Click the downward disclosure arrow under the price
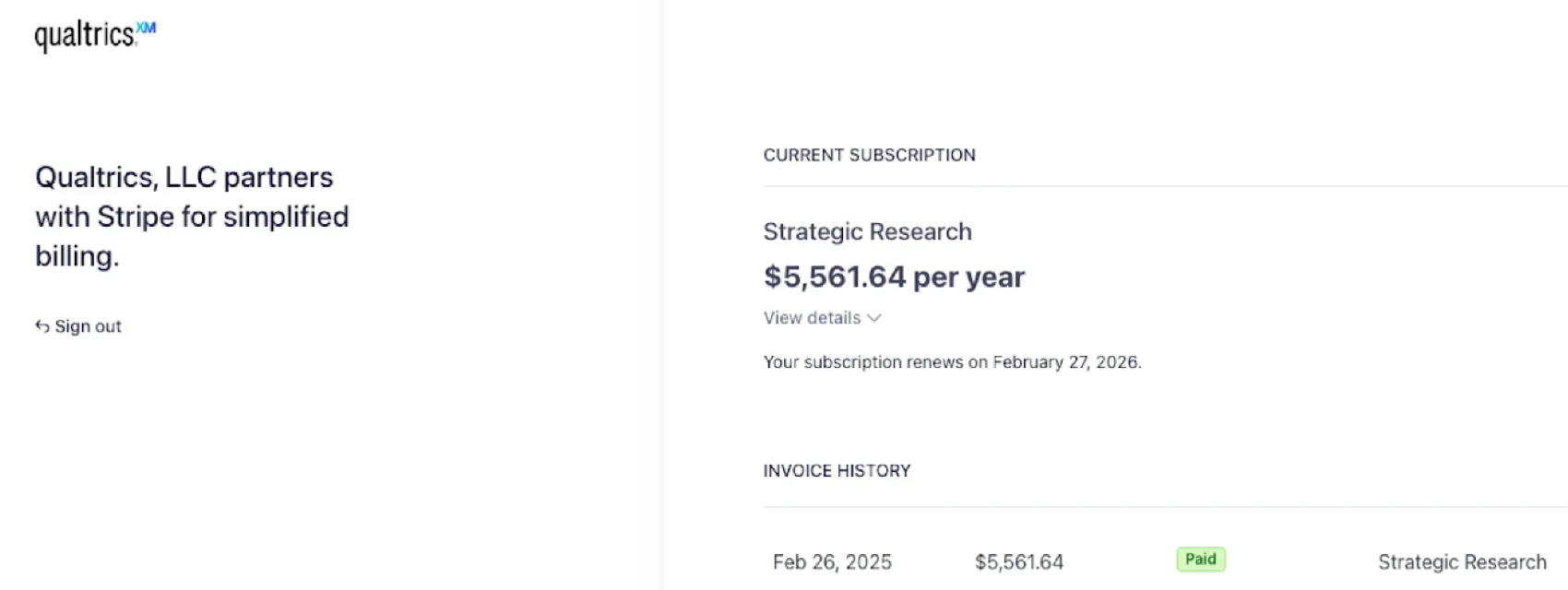The width and height of the screenshot is (1568, 590). (x=873, y=318)
